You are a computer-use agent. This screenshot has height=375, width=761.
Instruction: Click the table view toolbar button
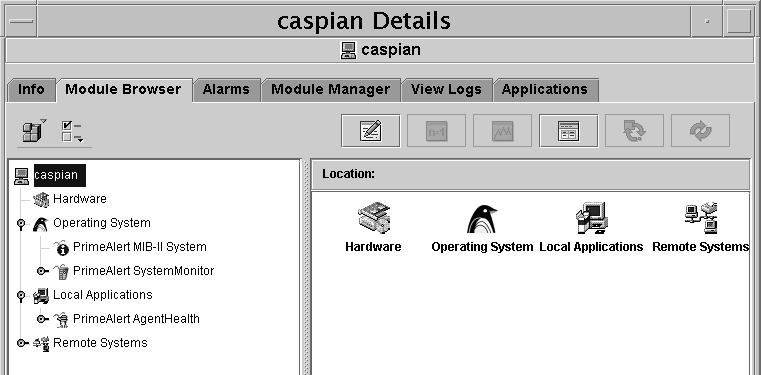[x=568, y=130]
